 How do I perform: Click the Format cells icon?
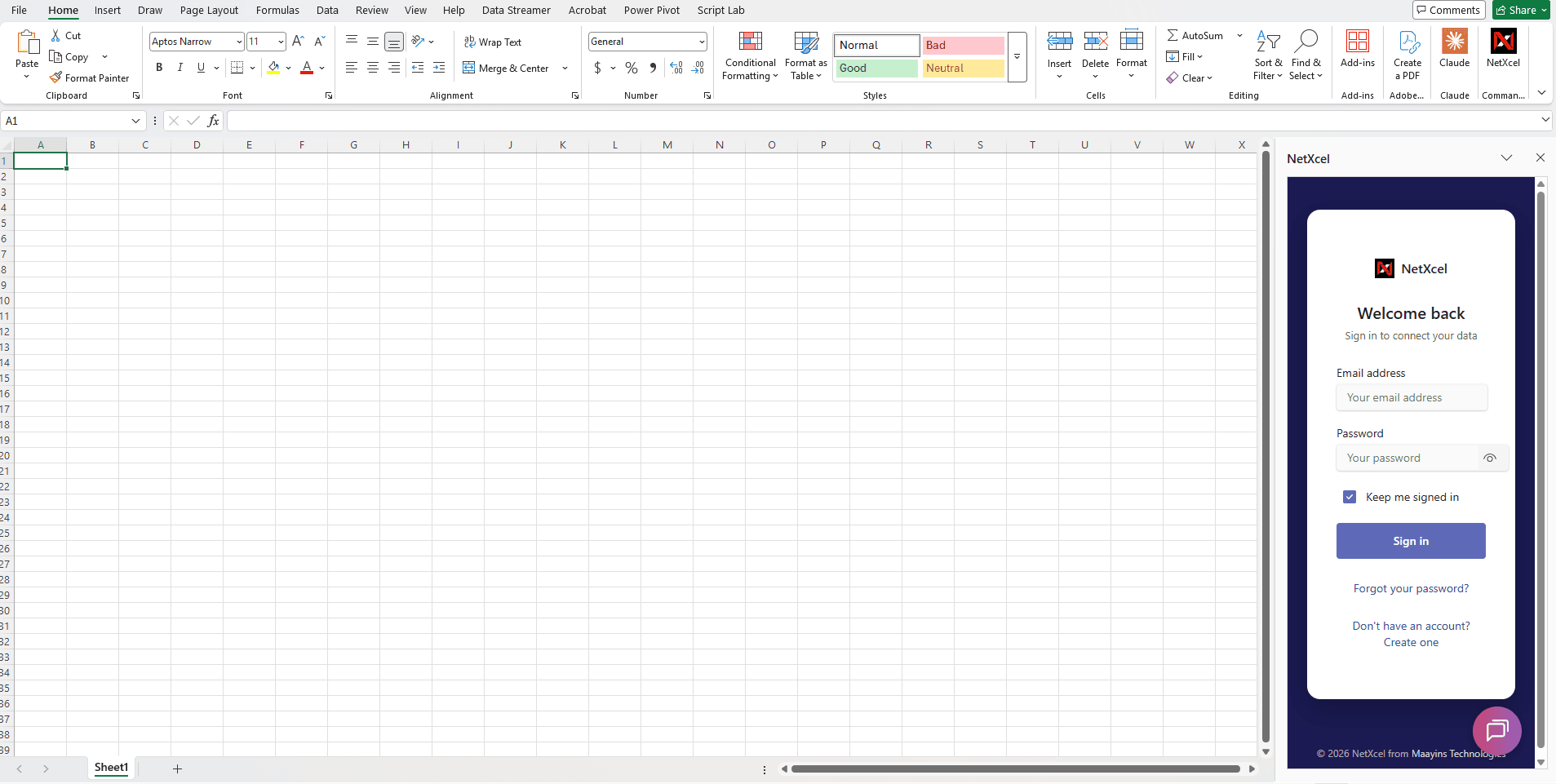pyautogui.click(x=1132, y=41)
